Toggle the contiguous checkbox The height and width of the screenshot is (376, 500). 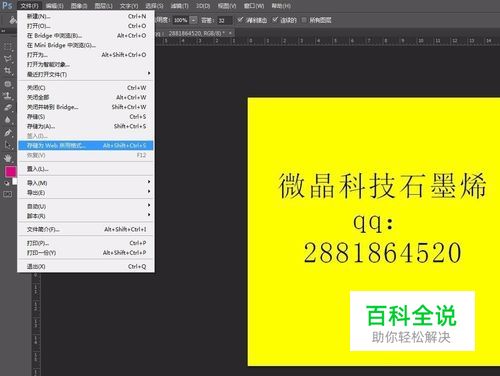click(x=275, y=20)
